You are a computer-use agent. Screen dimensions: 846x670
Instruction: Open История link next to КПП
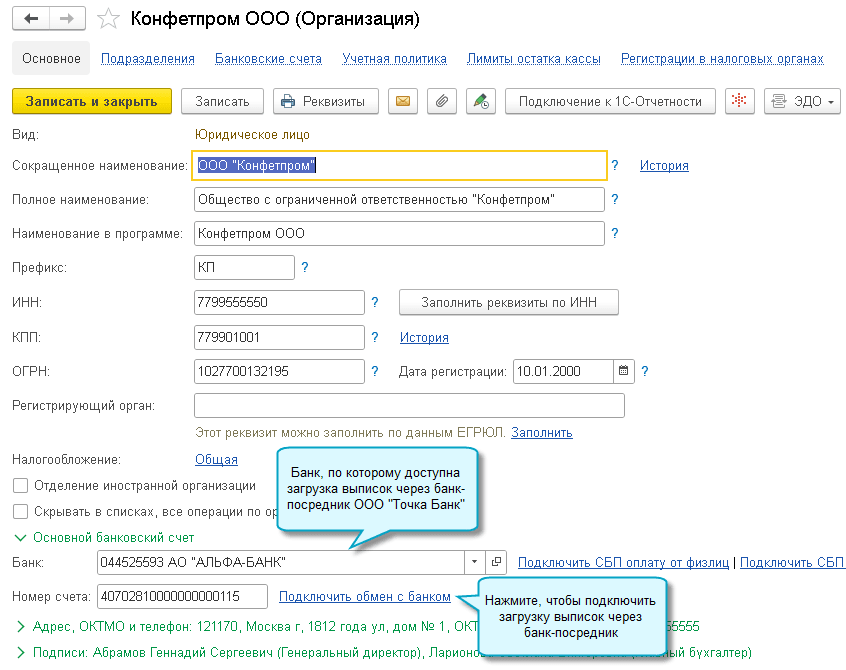pyautogui.click(x=424, y=337)
